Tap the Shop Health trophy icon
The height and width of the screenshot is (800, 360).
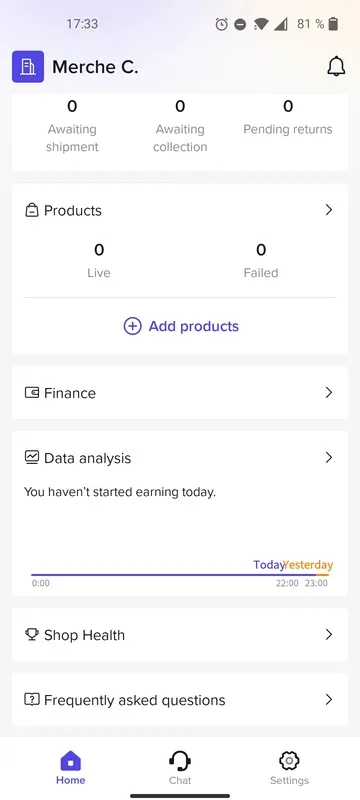[32, 635]
